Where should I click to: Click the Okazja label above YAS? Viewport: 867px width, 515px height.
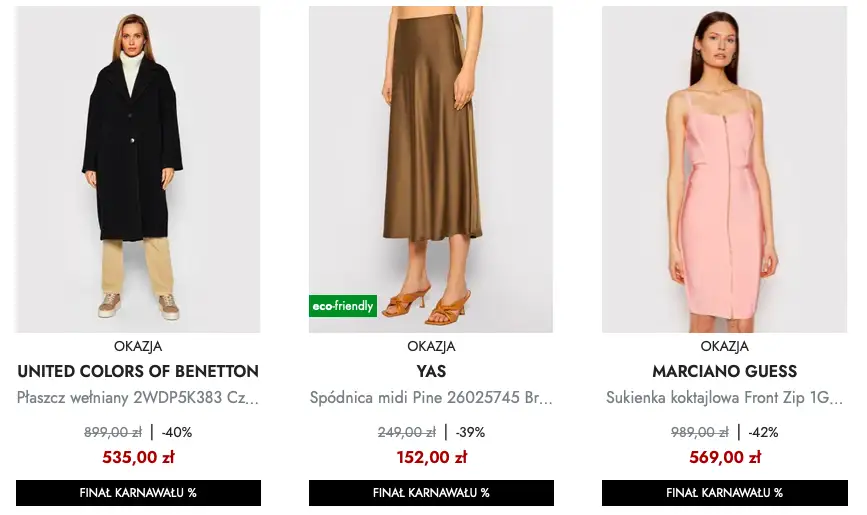[x=431, y=347]
